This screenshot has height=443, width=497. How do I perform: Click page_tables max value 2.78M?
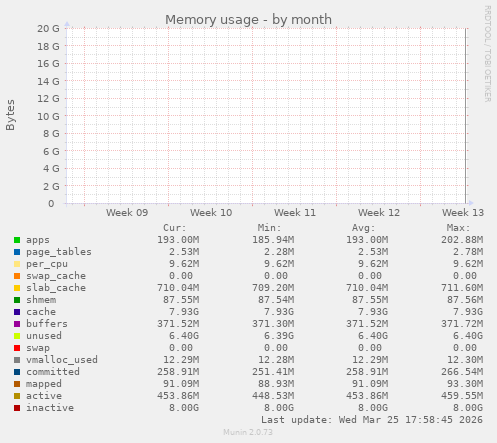tap(468, 252)
